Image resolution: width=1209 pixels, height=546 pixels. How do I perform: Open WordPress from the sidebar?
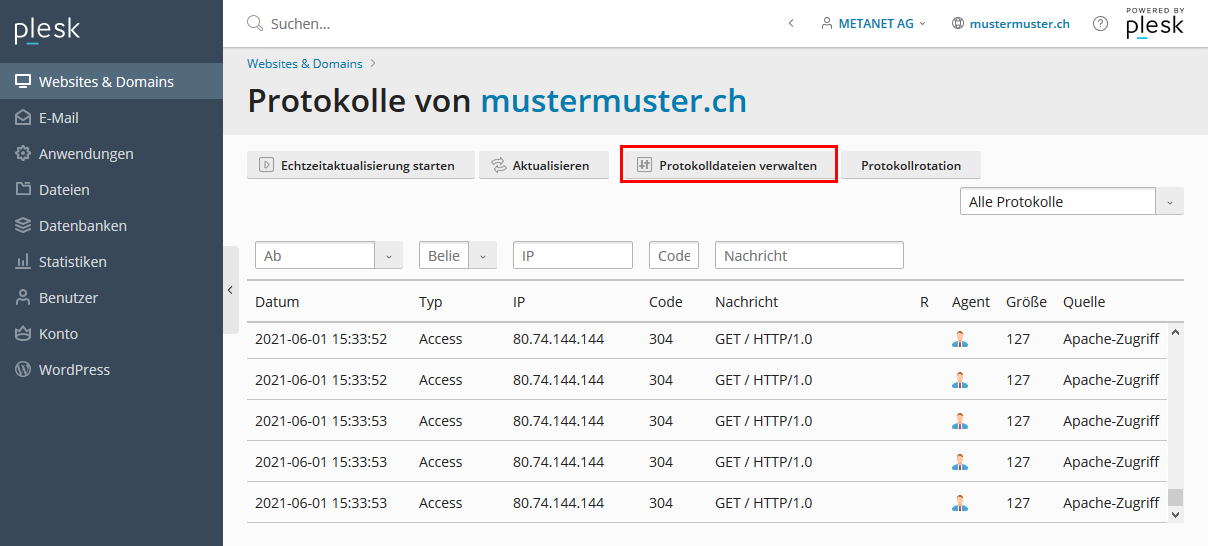(x=74, y=370)
